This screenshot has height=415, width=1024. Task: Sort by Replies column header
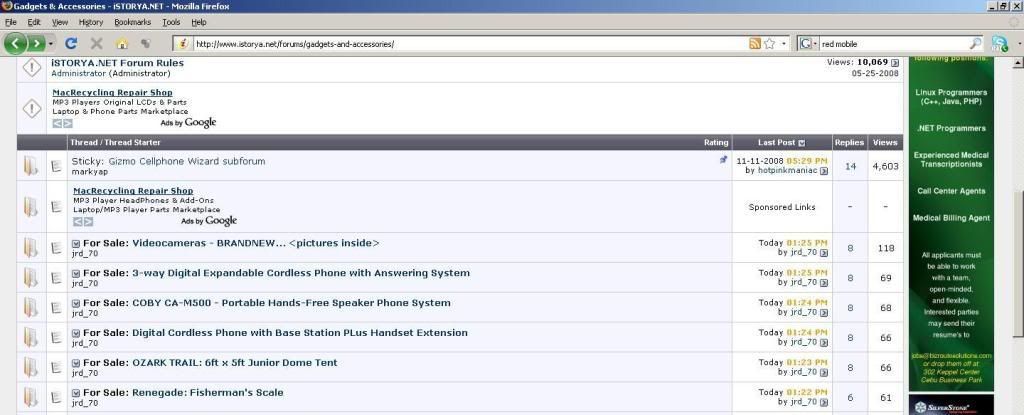tap(849, 142)
